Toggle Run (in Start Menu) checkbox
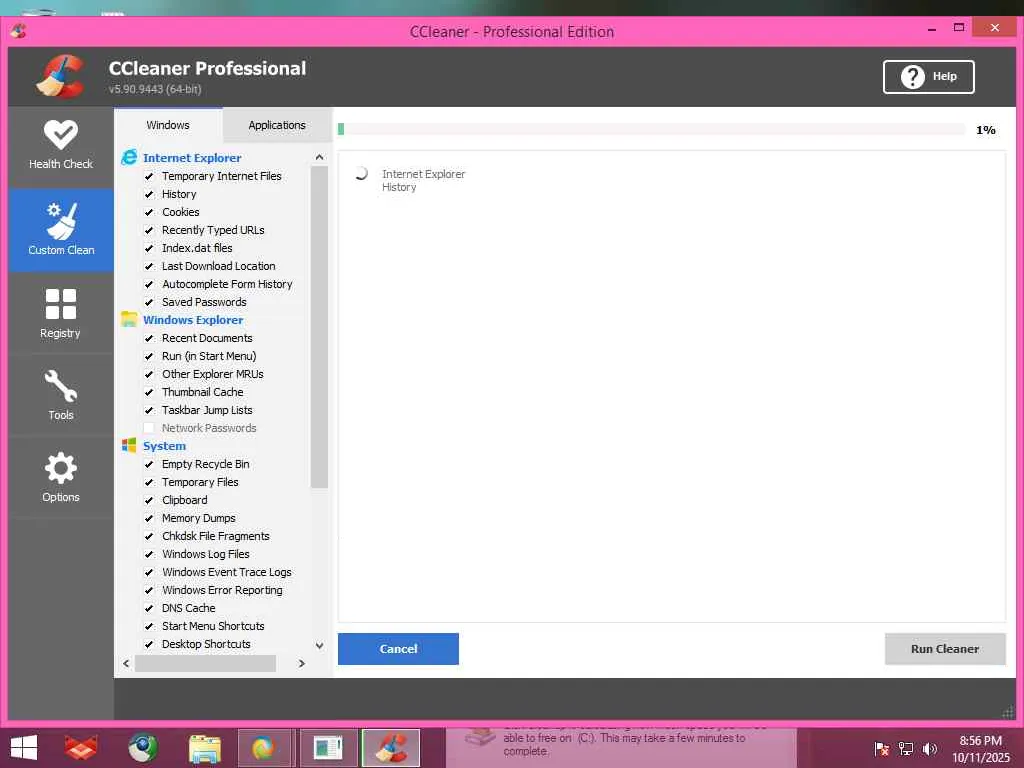The image size is (1024, 768). [149, 357]
